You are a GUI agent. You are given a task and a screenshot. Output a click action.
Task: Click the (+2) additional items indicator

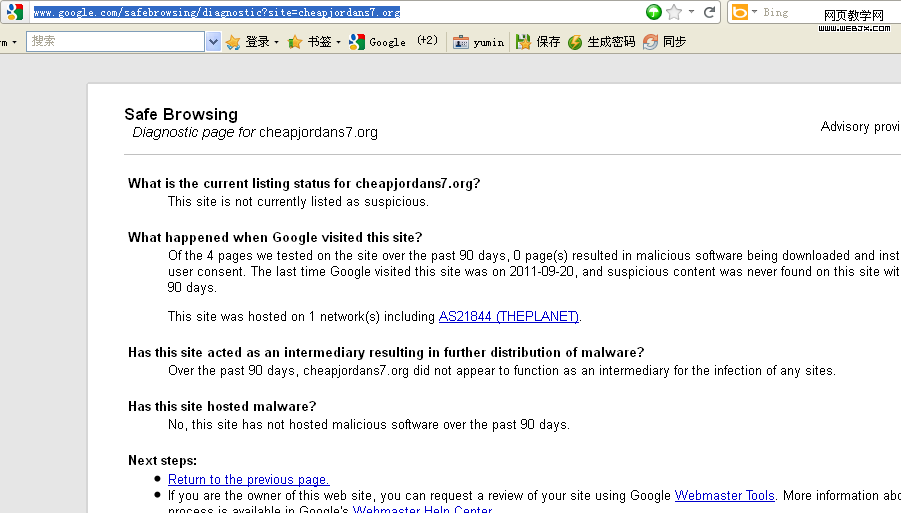click(427, 41)
